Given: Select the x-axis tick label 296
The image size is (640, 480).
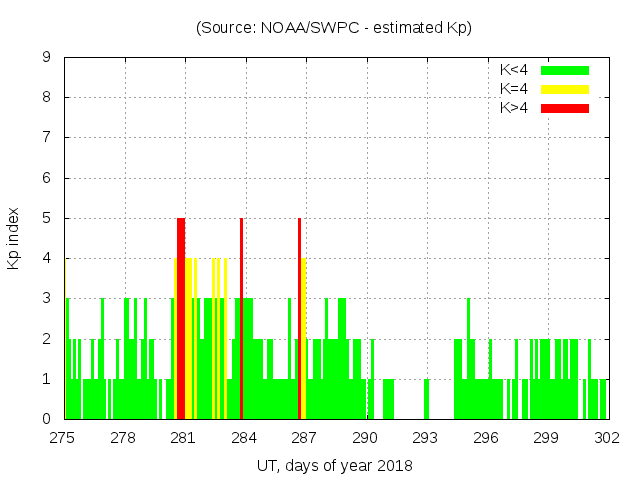Looking at the screenshot, I should coord(486,437).
